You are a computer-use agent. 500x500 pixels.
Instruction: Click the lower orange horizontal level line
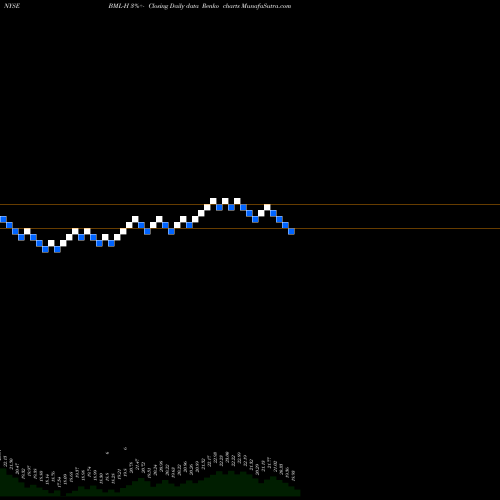tap(250, 228)
